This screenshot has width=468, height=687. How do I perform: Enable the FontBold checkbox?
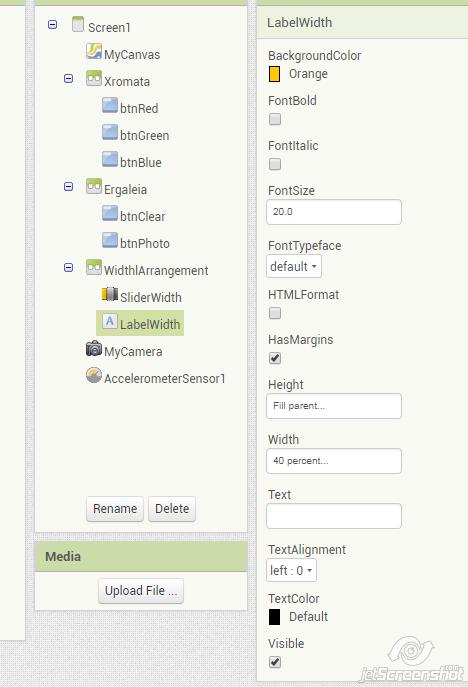pyautogui.click(x=275, y=119)
